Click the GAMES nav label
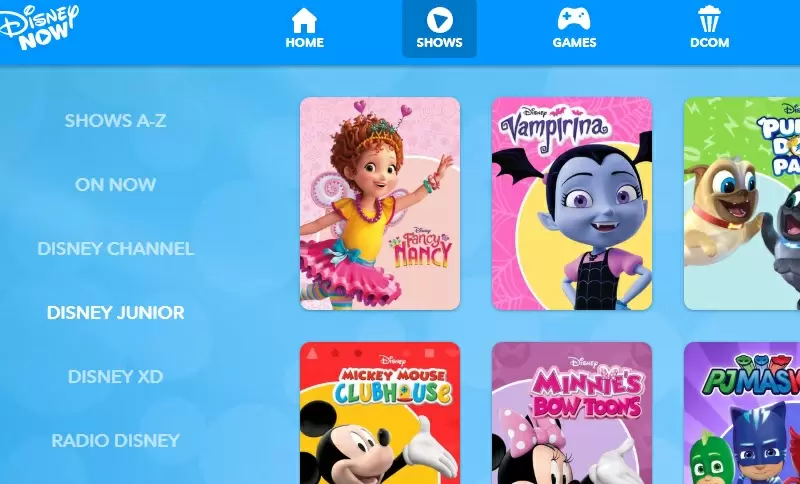Viewport: 800px width, 484px height. click(x=574, y=42)
